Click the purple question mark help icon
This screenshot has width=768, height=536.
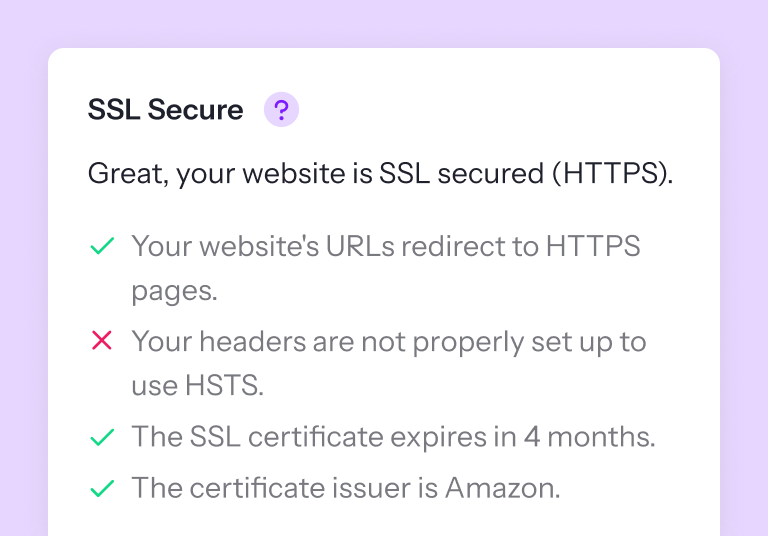click(x=281, y=110)
